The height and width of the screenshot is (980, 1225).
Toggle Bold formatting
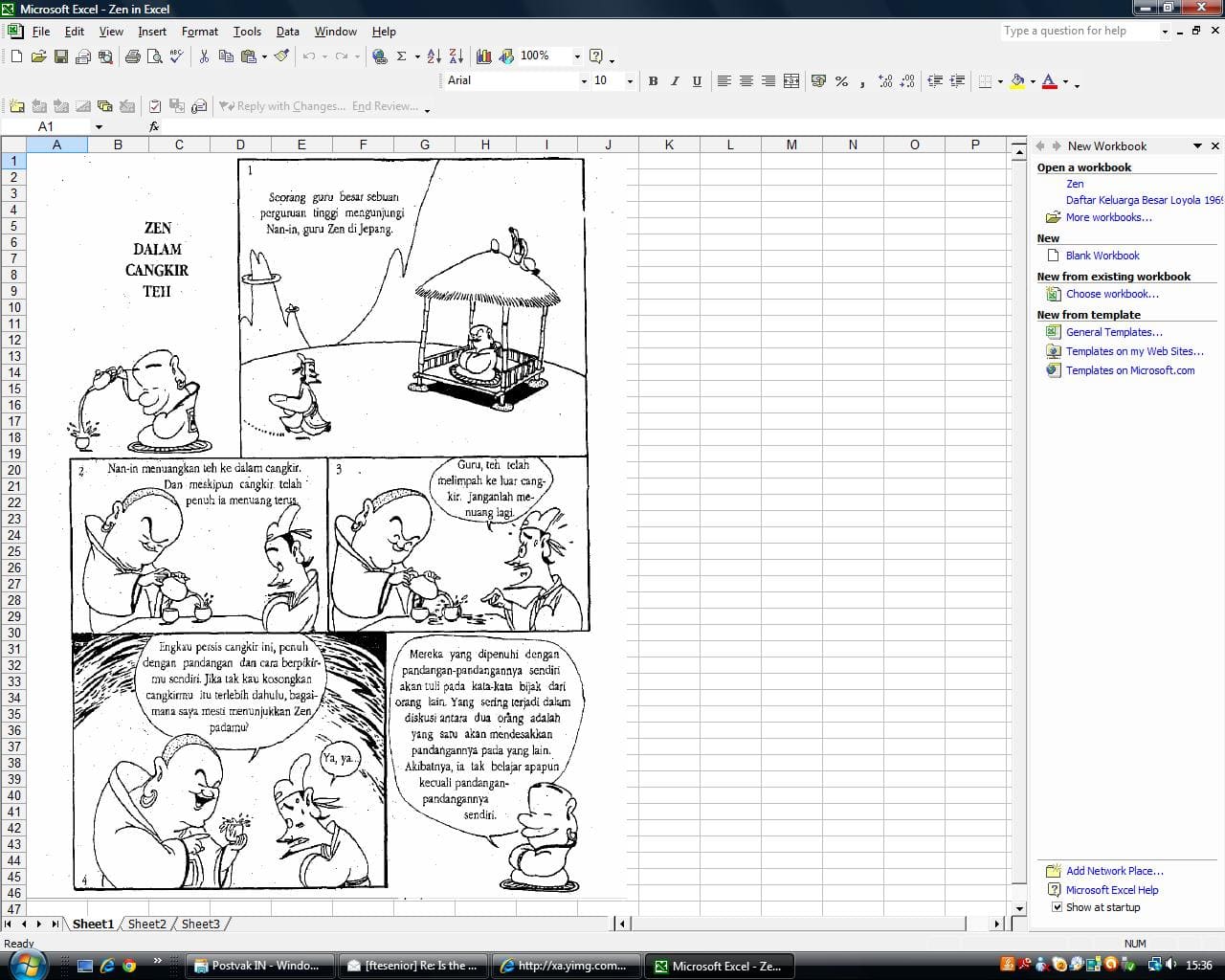click(x=653, y=81)
